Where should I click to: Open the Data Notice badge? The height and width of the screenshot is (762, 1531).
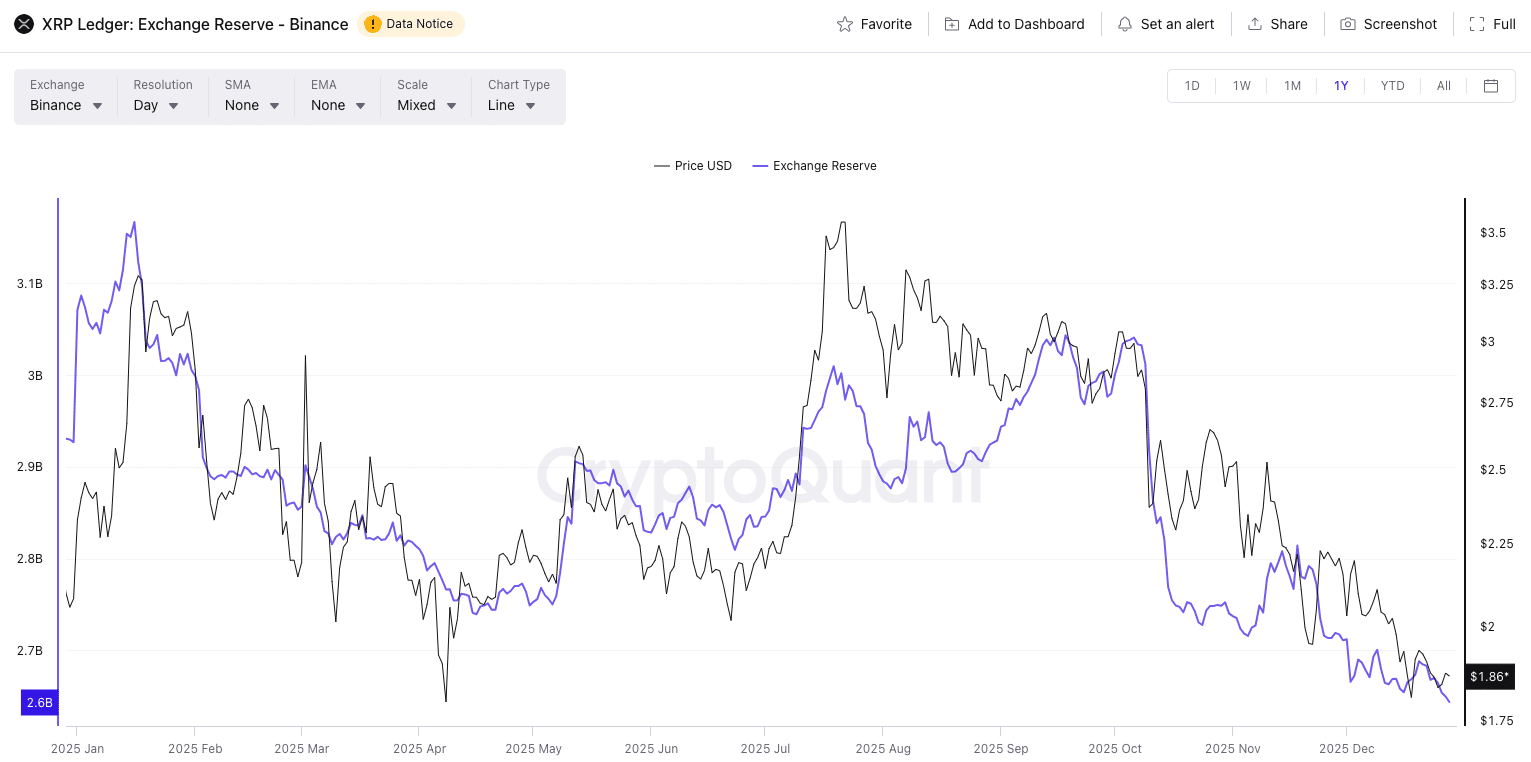(410, 23)
